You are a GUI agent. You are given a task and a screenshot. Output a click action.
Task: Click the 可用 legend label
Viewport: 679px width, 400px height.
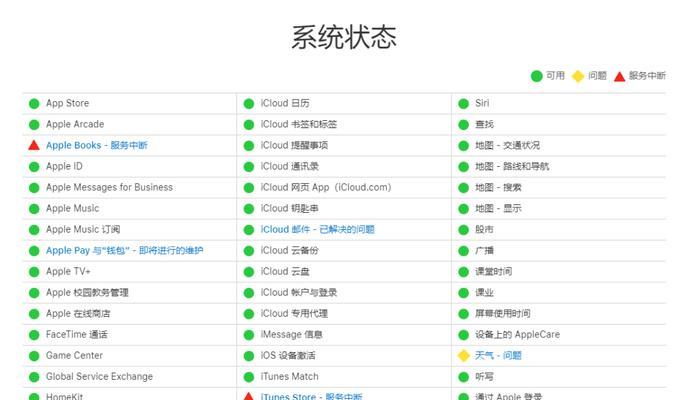[x=555, y=76]
